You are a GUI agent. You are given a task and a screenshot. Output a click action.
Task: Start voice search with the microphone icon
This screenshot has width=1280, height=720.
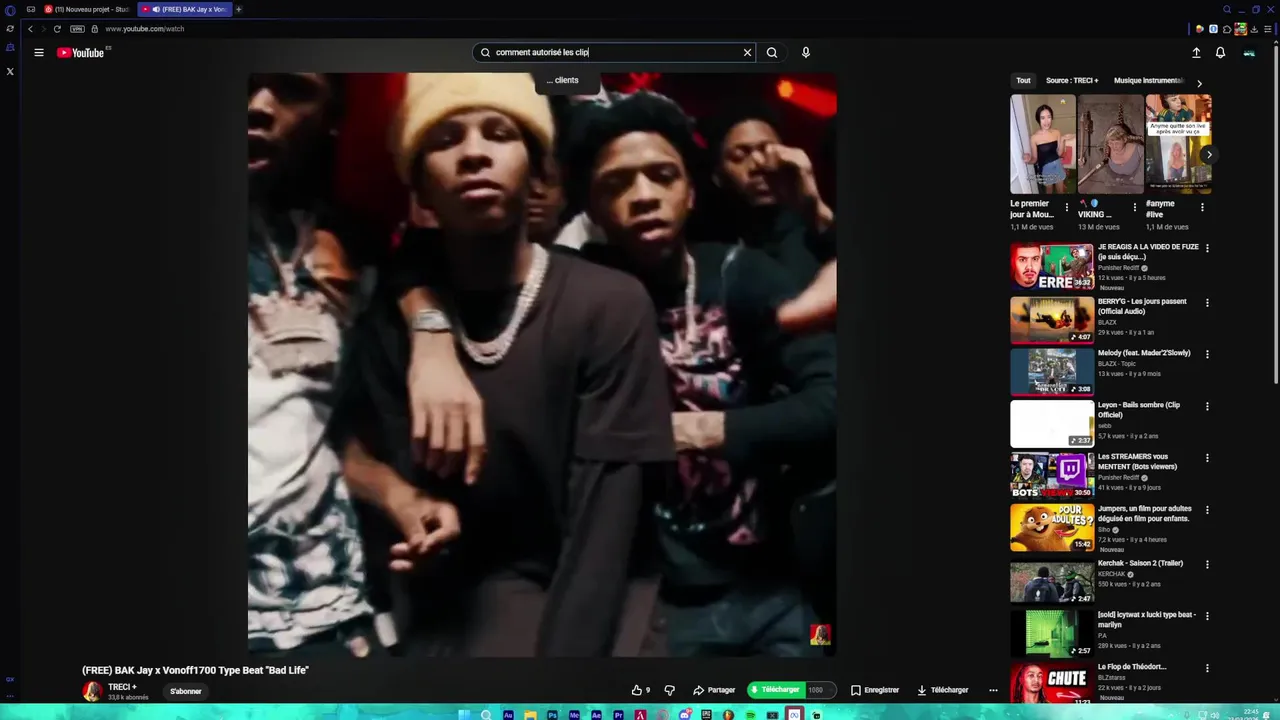click(x=806, y=53)
